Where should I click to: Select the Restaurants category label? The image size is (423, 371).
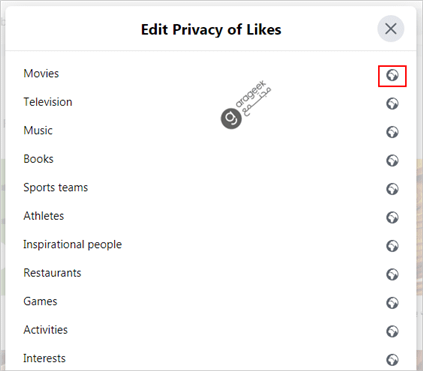click(x=52, y=273)
